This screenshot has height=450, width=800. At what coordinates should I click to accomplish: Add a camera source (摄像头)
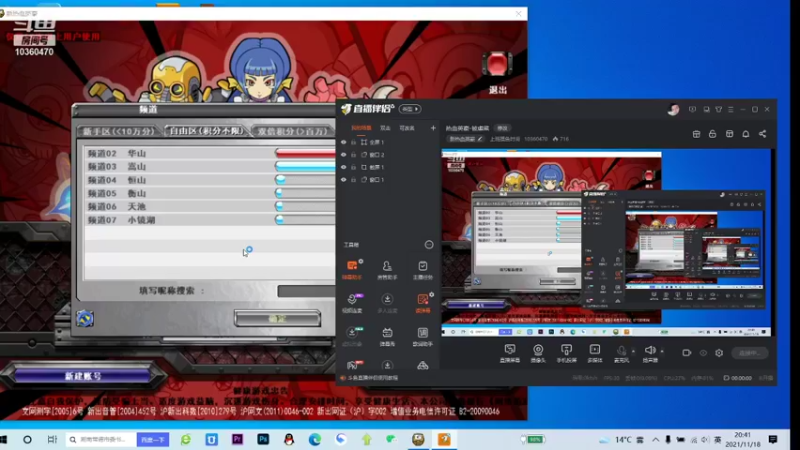pos(538,353)
